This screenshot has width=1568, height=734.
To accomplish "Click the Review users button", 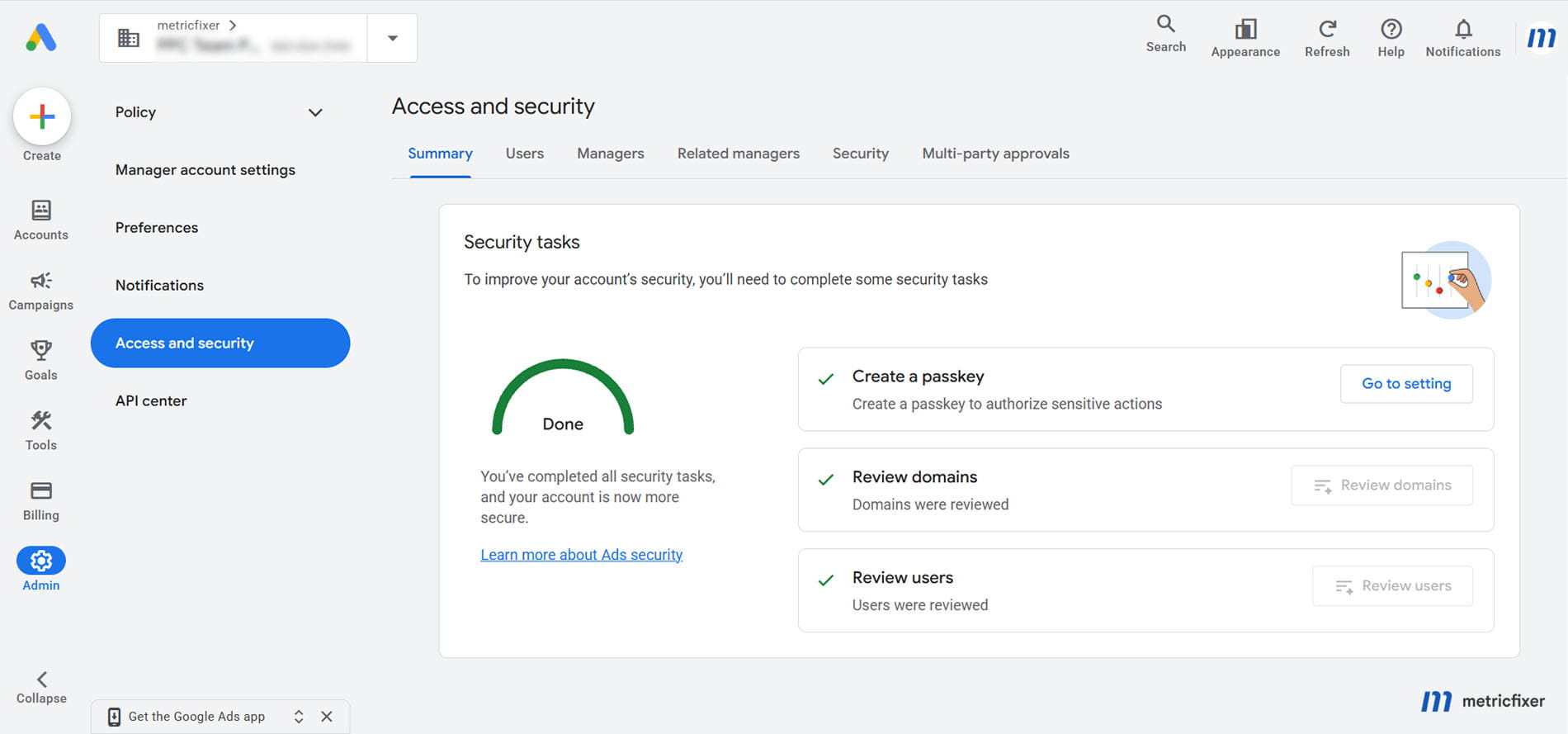I will tap(1392, 586).
